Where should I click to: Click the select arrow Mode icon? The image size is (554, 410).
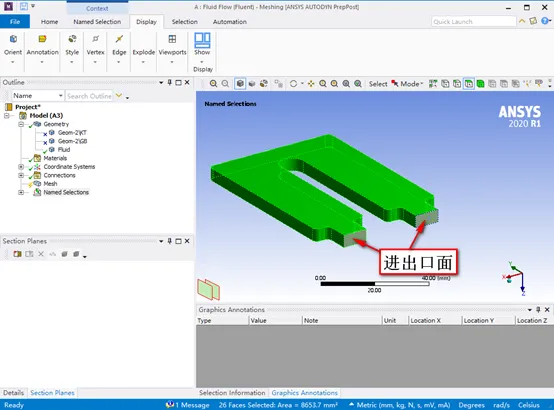coord(395,84)
